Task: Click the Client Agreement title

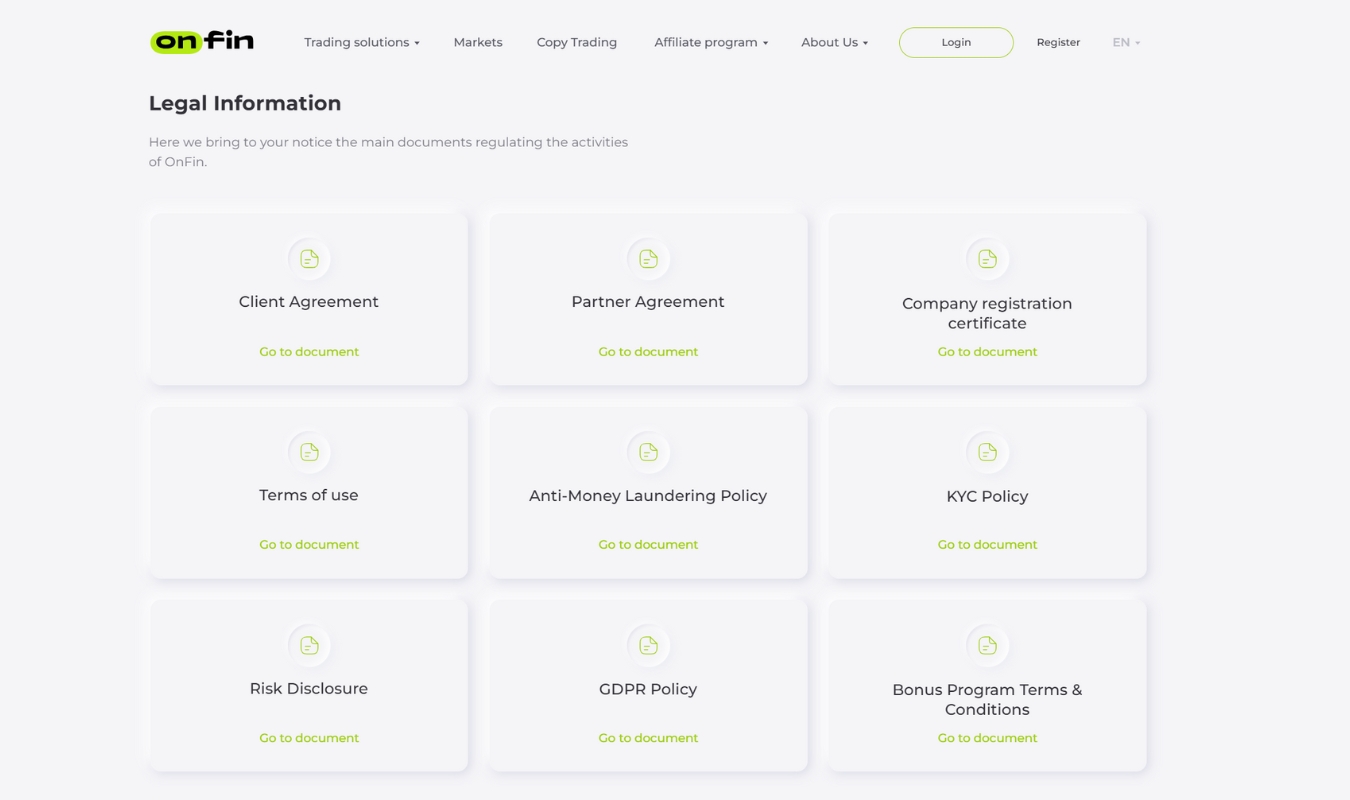Action: 309,302
